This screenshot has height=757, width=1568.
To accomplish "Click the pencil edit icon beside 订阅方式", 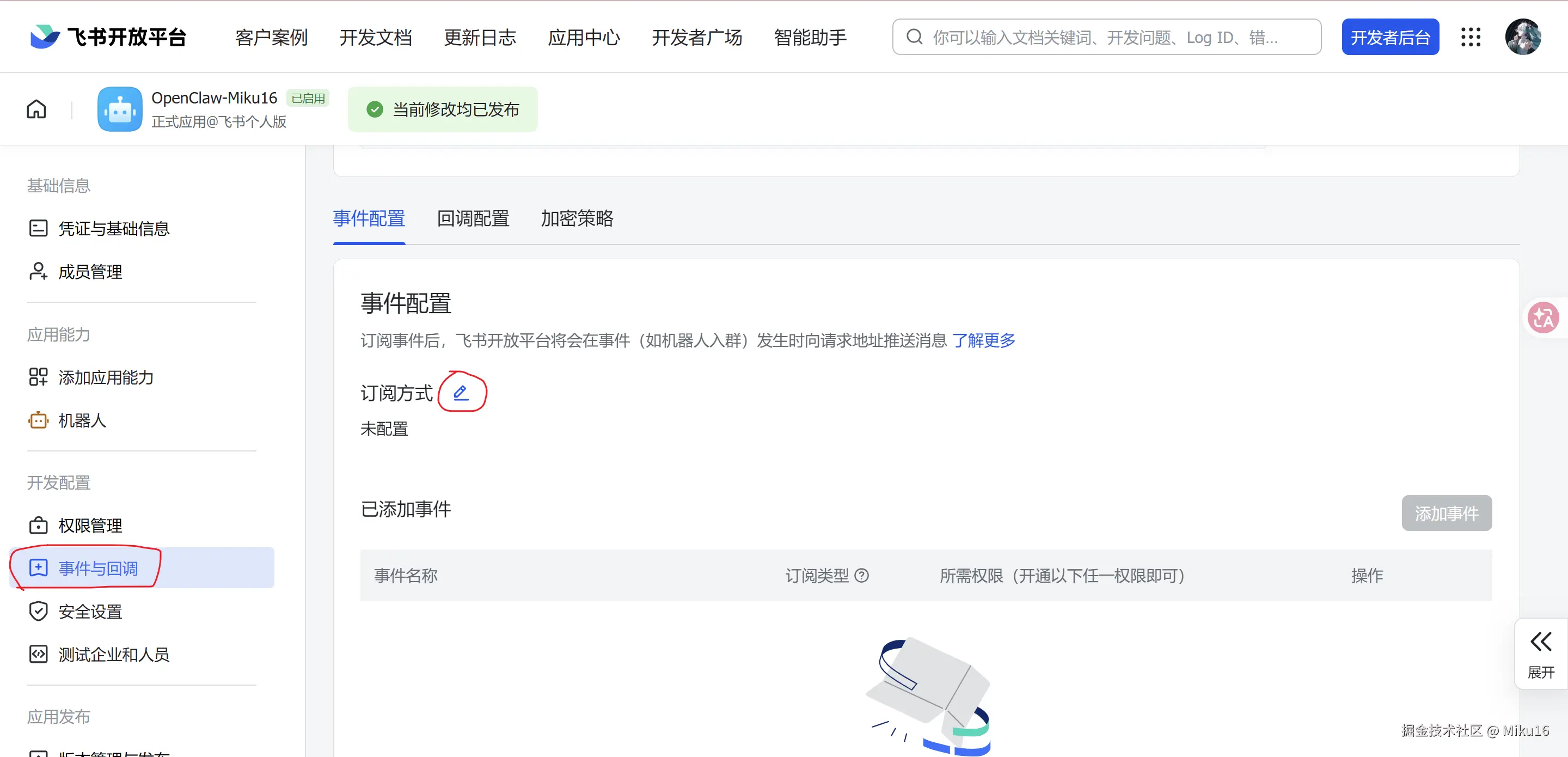I will click(461, 393).
